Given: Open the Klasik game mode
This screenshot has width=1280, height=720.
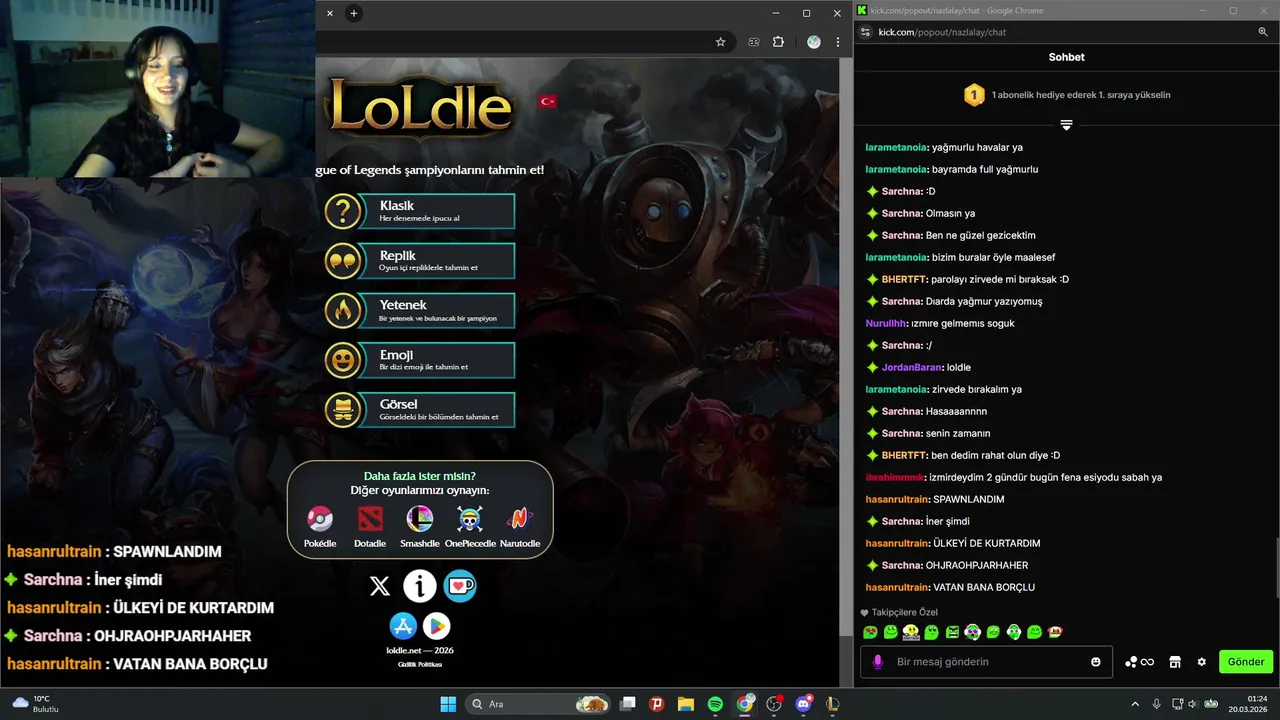Looking at the screenshot, I should [420, 211].
